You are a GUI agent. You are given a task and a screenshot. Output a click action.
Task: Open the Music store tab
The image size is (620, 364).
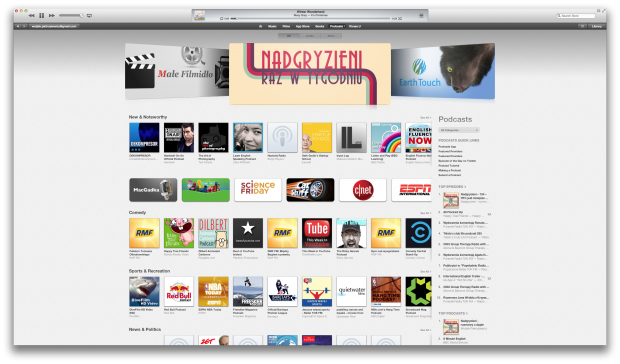pyautogui.click(x=272, y=26)
